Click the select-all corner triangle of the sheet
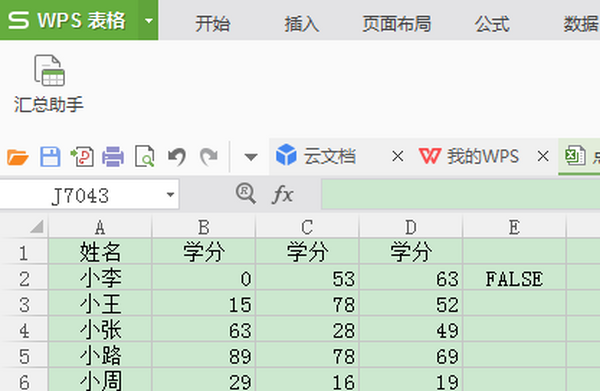This screenshot has width=600, height=391. click(37, 226)
